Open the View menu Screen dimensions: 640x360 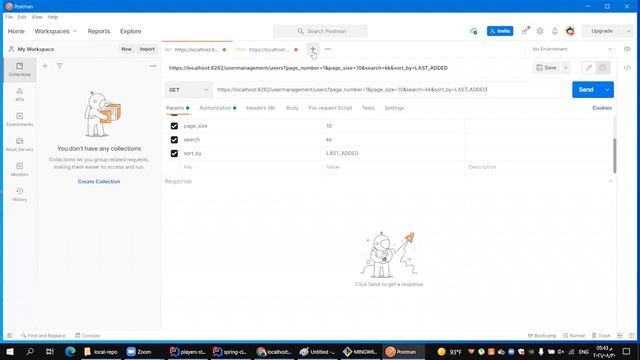coord(37,17)
